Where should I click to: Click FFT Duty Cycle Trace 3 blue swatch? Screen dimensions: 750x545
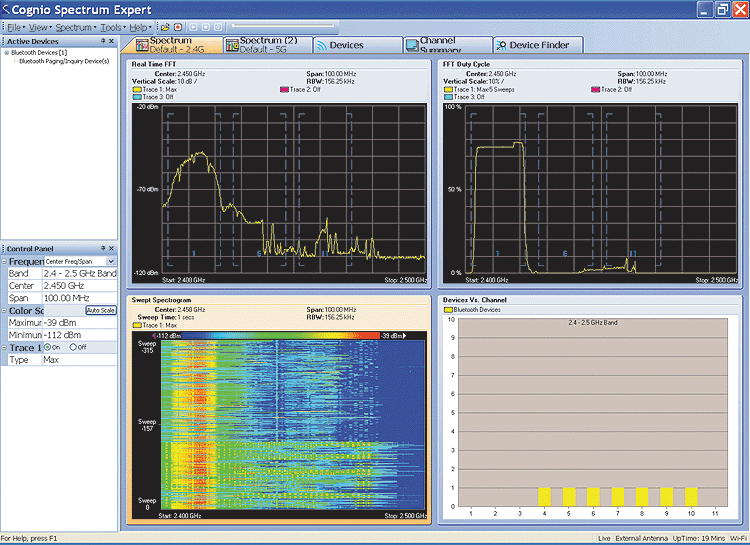pos(448,97)
